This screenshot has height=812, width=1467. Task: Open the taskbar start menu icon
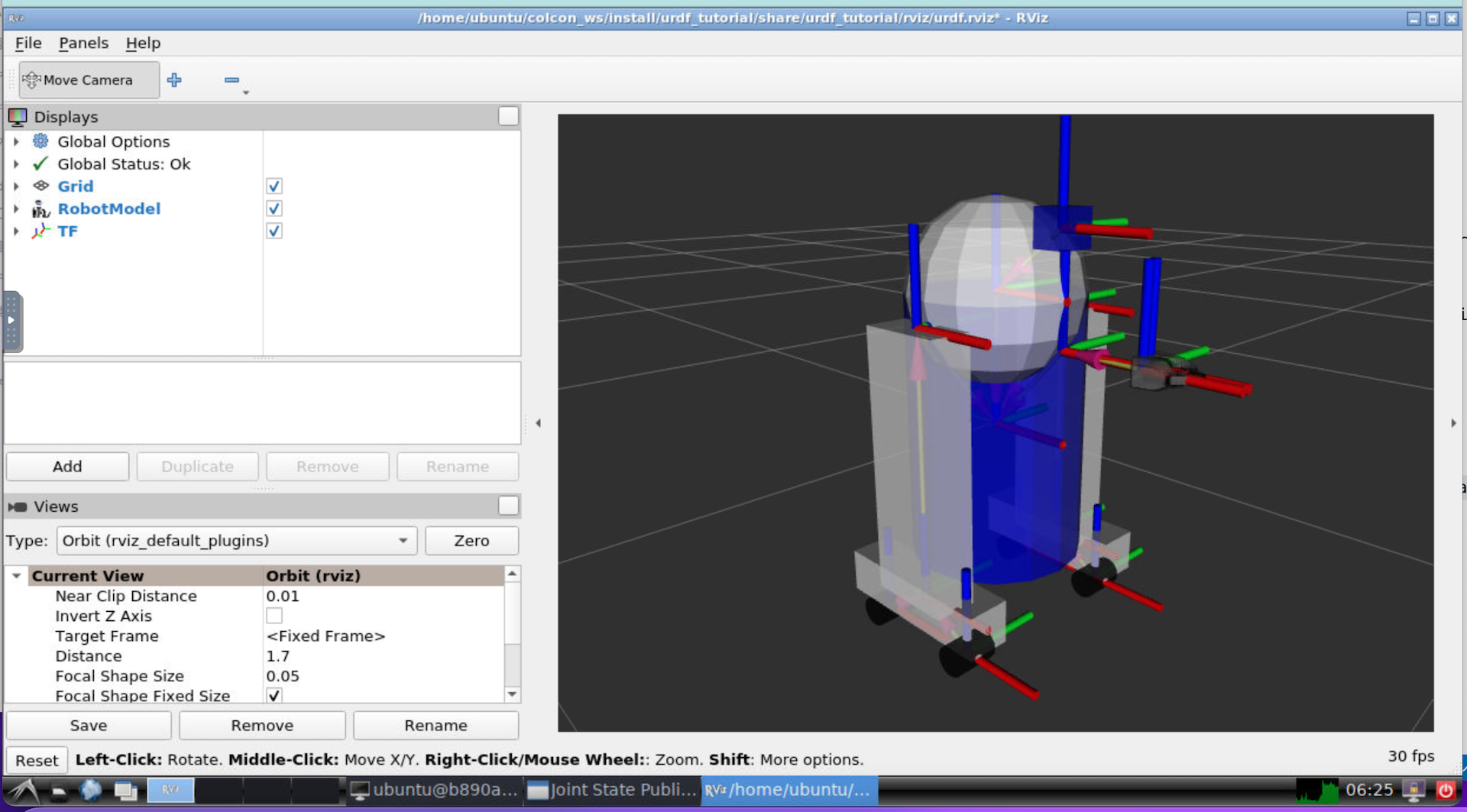coord(24,791)
